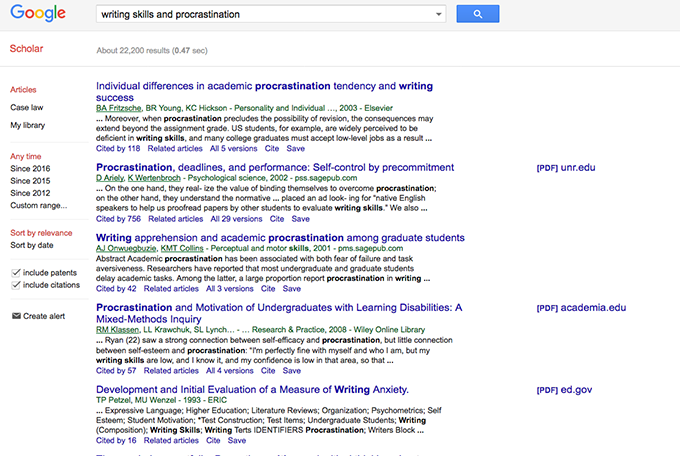Open Cited by 16
This screenshot has width=680, height=456.
point(116,440)
